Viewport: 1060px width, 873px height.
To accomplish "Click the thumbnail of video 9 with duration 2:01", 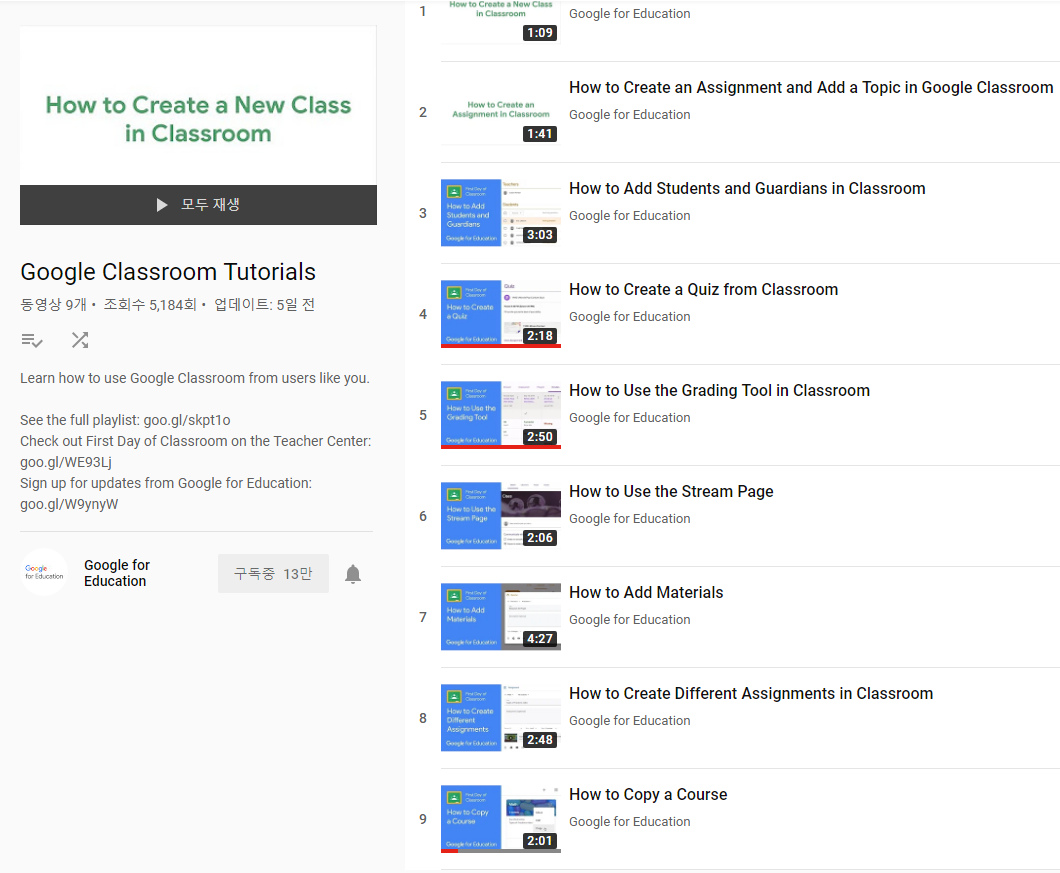I will coord(501,819).
